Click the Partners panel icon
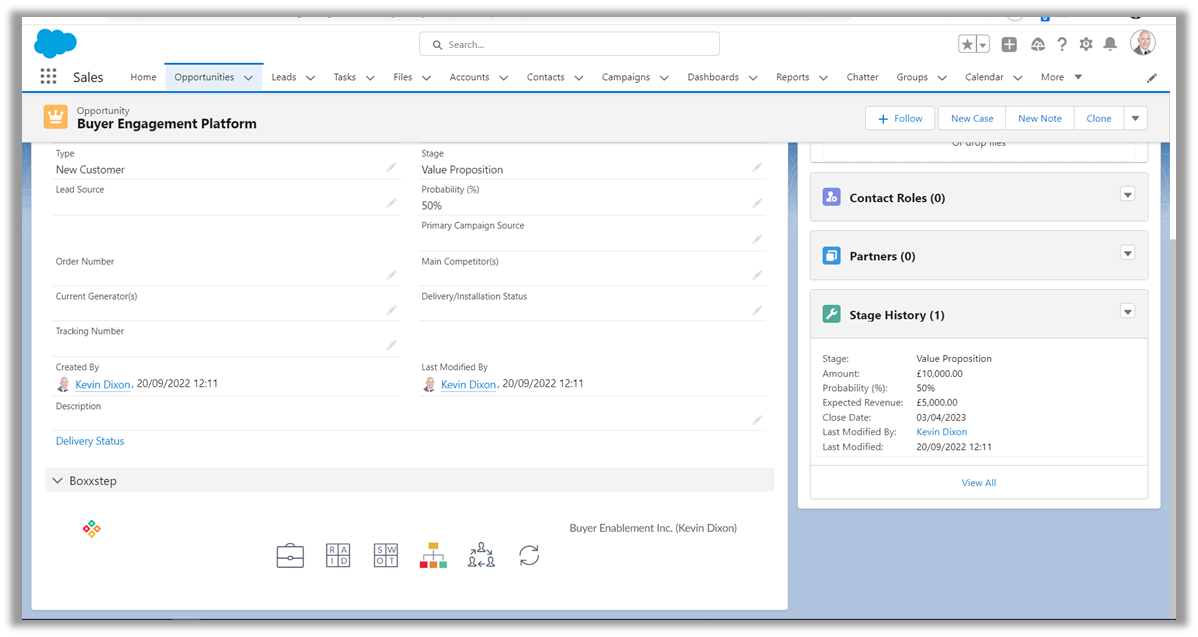The height and width of the screenshot is (637, 1198). pyautogui.click(x=831, y=256)
